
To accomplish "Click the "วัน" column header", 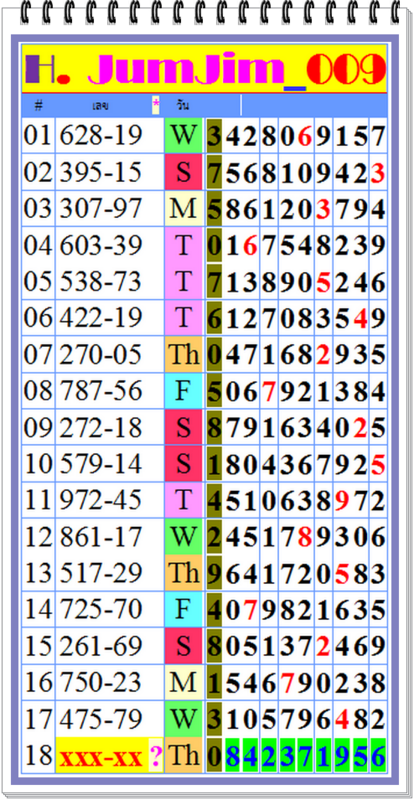I will (183, 106).
